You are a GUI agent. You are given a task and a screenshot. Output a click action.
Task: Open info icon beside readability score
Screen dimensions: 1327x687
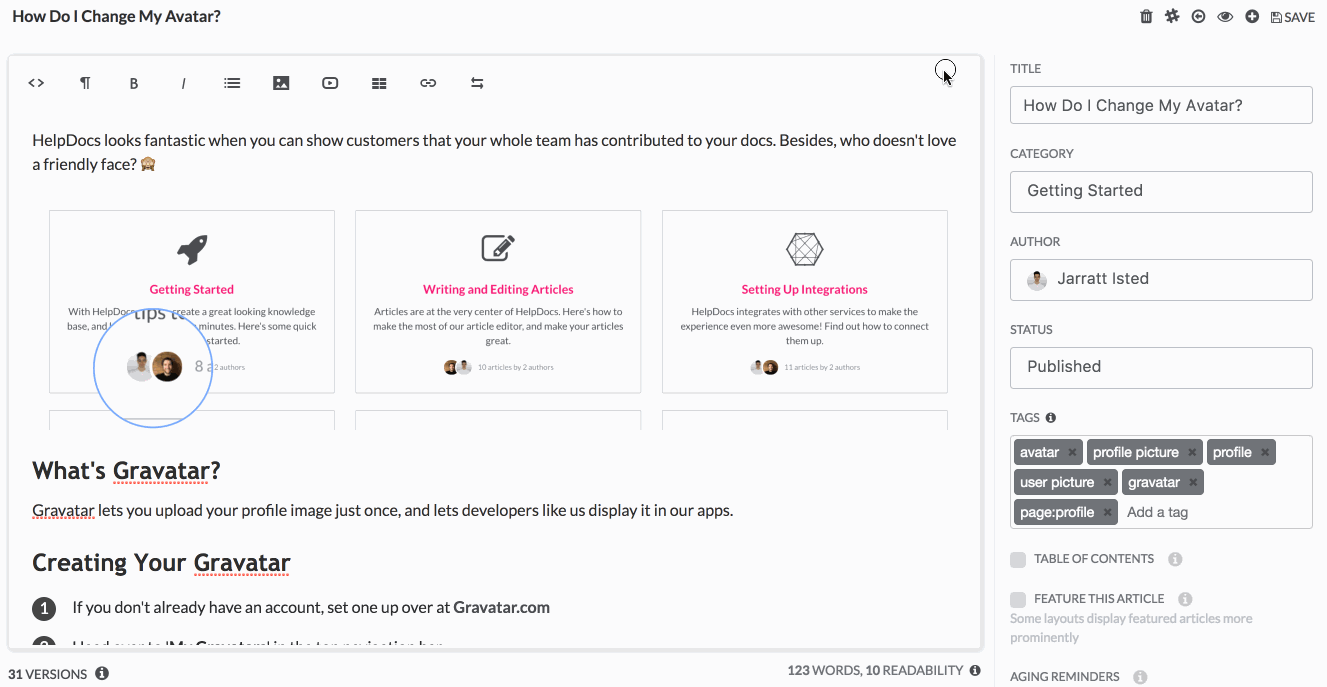[x=975, y=670]
